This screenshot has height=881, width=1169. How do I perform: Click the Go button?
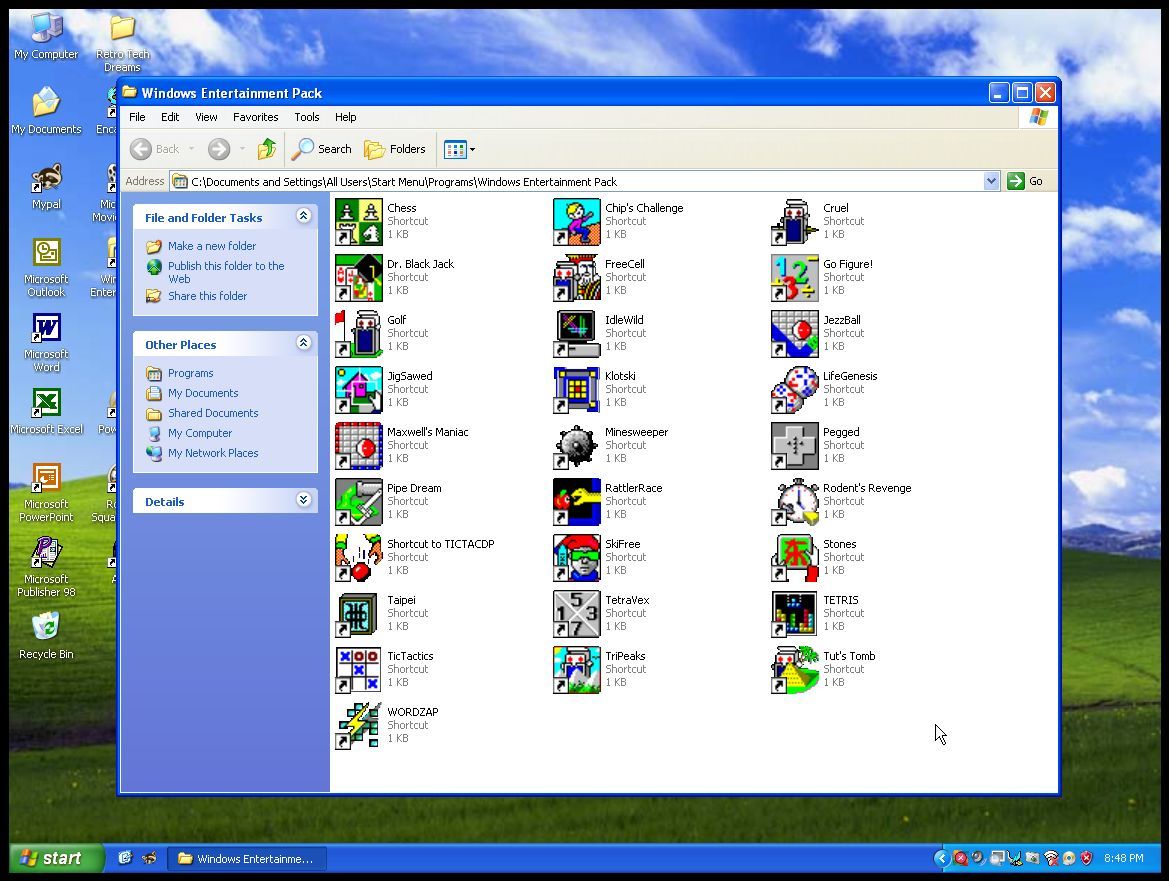pos(1026,181)
